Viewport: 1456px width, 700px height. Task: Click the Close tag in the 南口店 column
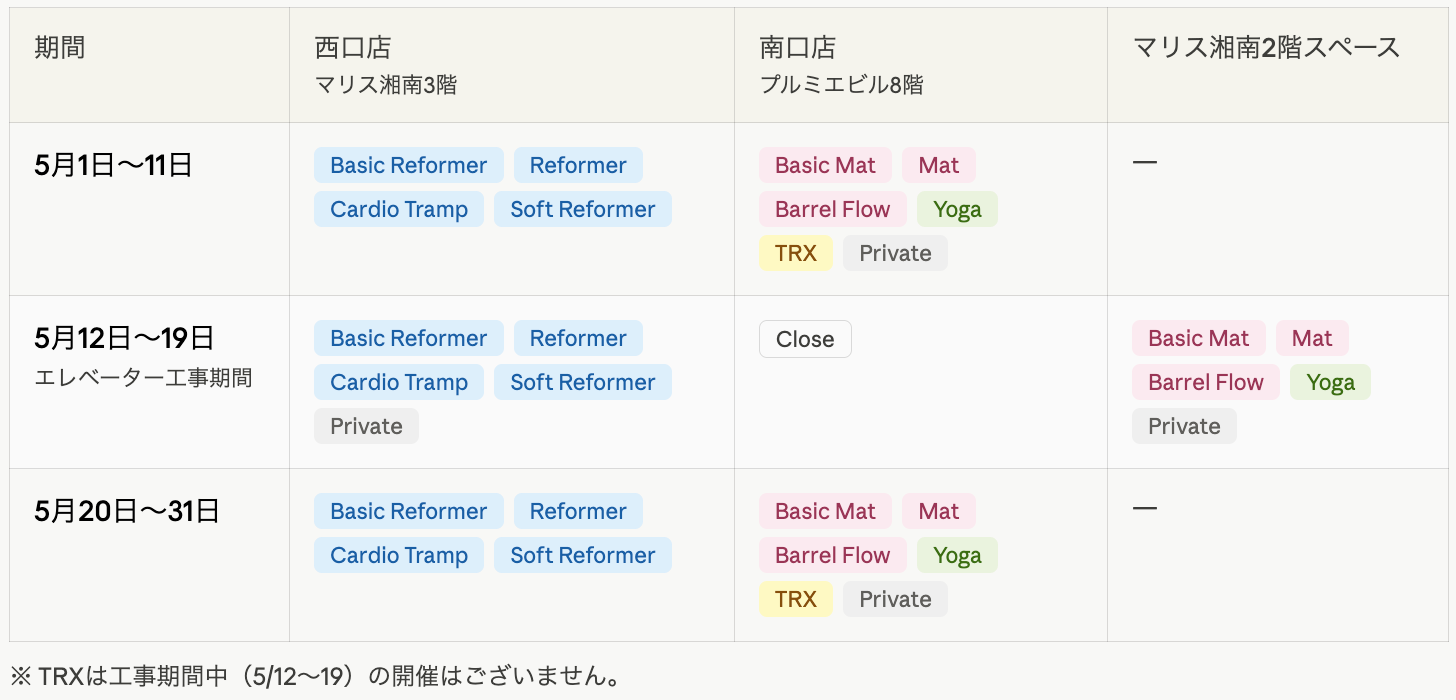tap(805, 339)
